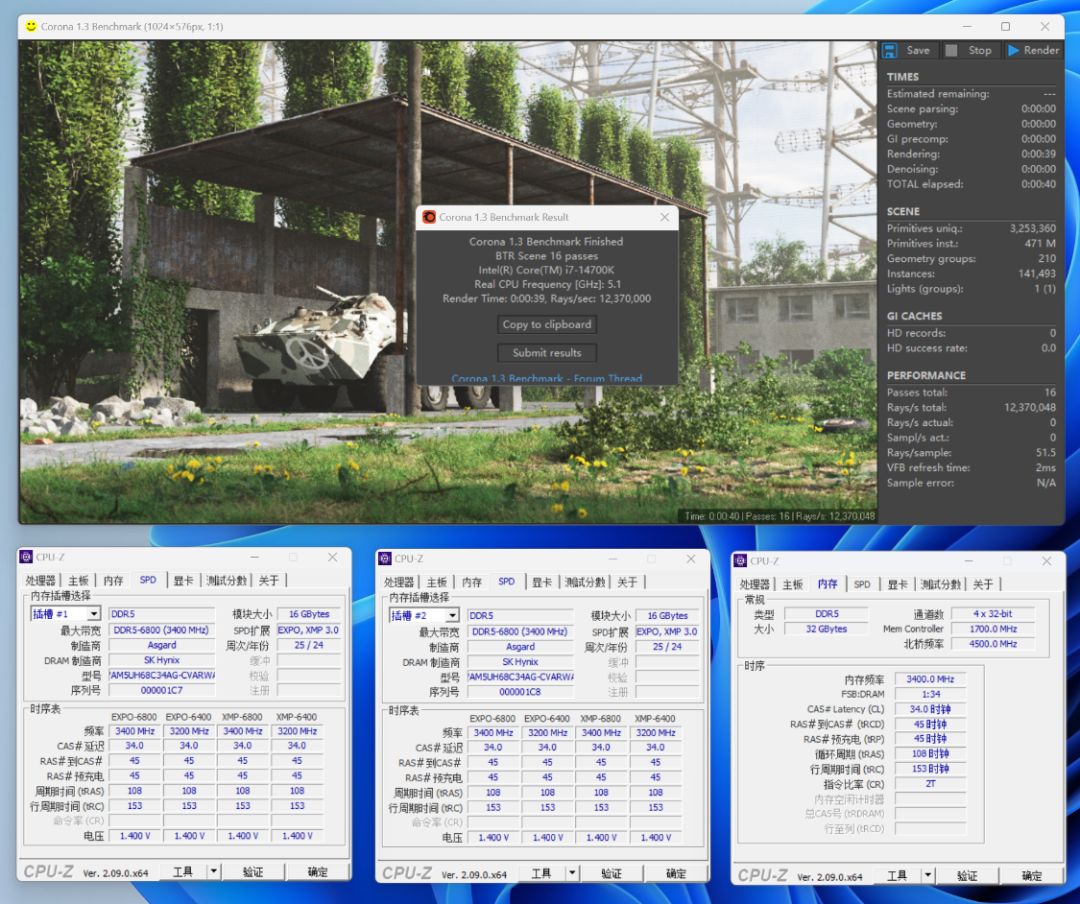
Task: Click the Save icon in Corona toolbar
Action: coord(890,50)
